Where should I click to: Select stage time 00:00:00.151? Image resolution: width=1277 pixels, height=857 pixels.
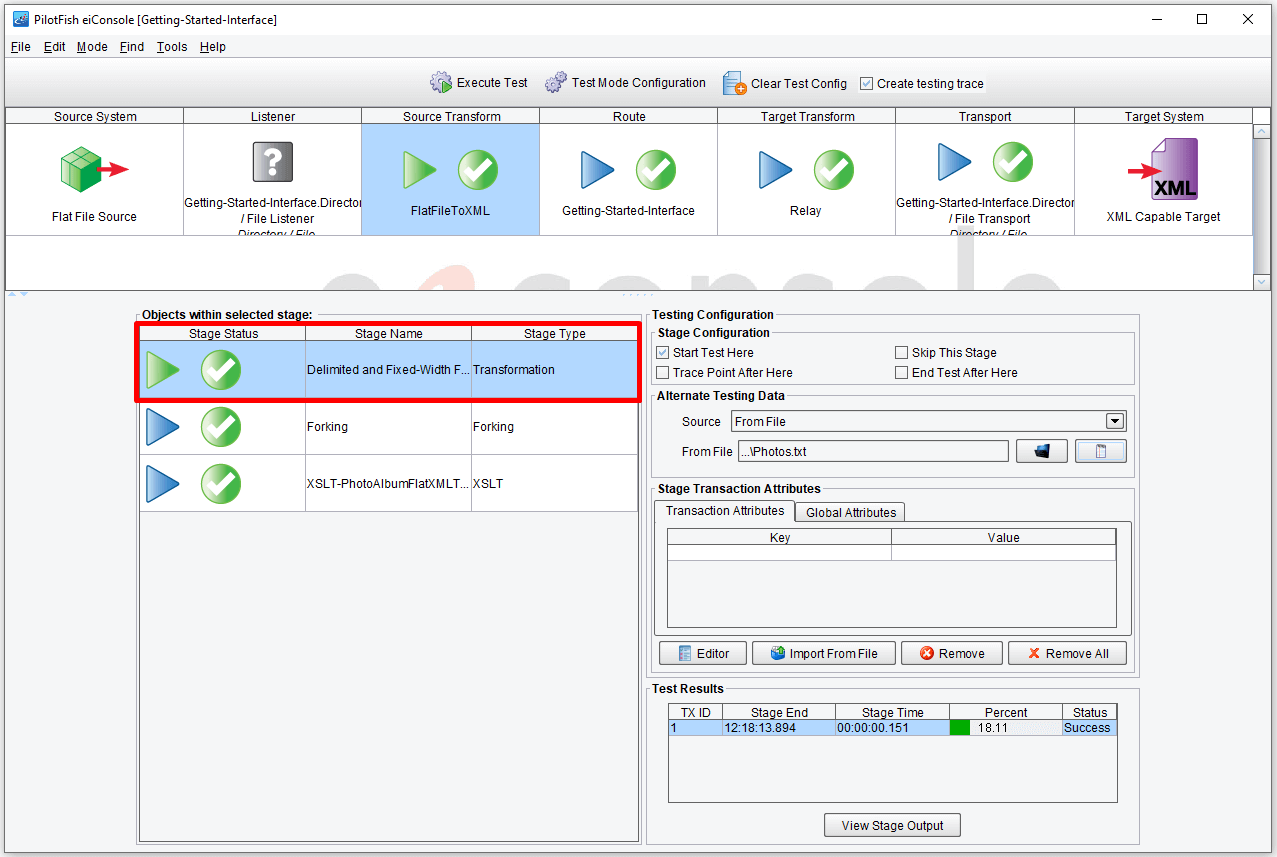coord(892,728)
